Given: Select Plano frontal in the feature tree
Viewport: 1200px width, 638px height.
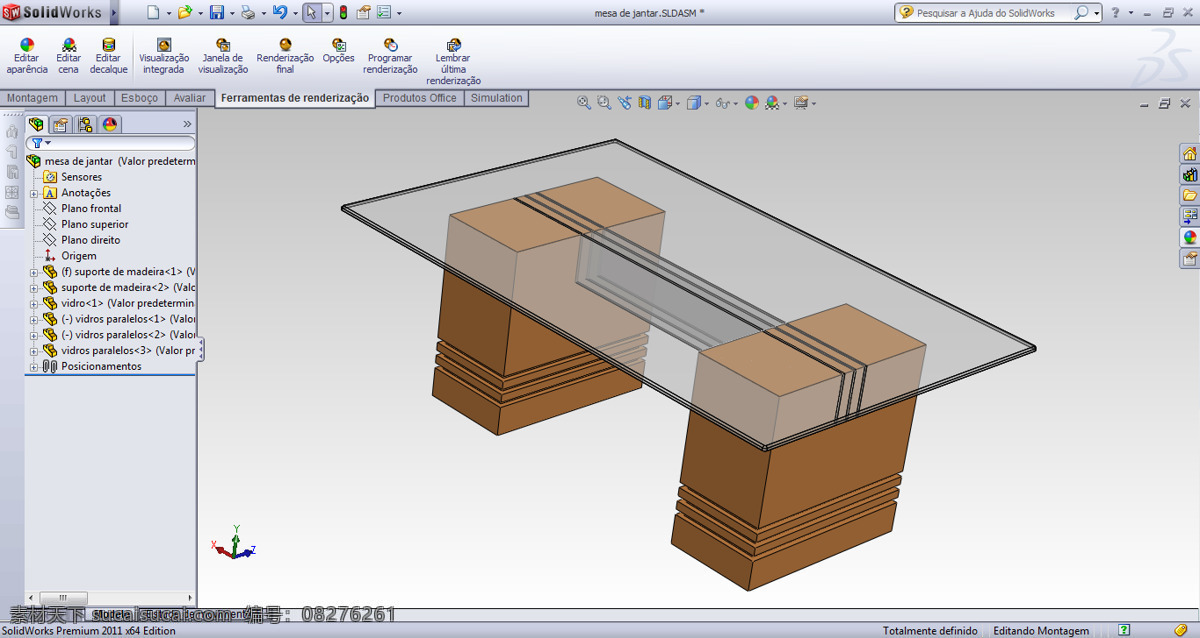Looking at the screenshot, I should click(91, 209).
